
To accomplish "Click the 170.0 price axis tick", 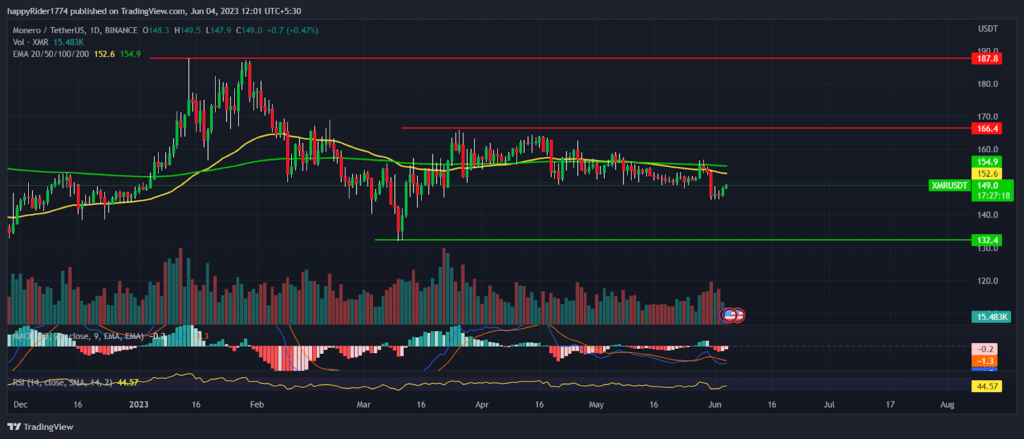I will tap(985, 117).
